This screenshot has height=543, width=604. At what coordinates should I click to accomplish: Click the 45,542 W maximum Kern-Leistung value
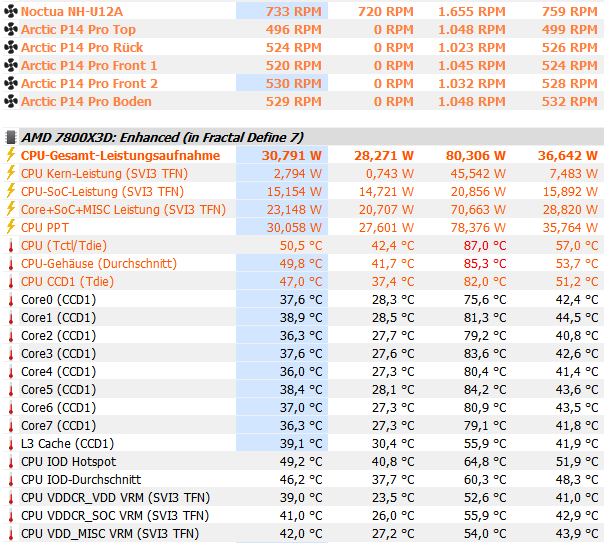[x=478, y=174]
